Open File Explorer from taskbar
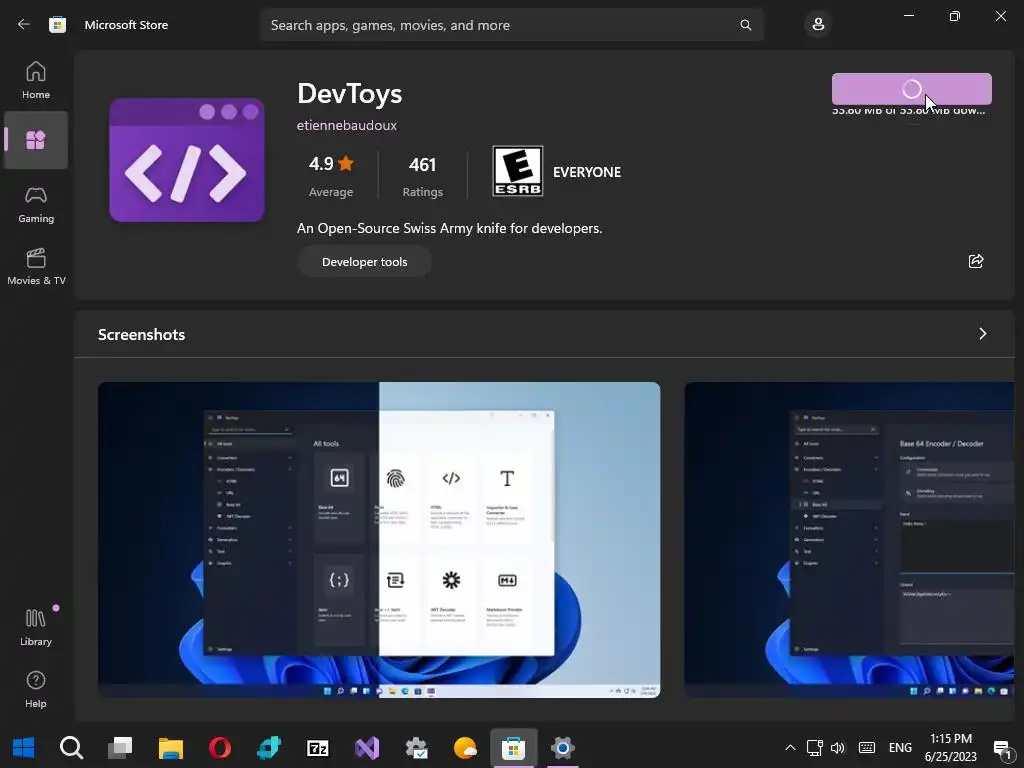The width and height of the screenshot is (1024, 768). [x=170, y=748]
